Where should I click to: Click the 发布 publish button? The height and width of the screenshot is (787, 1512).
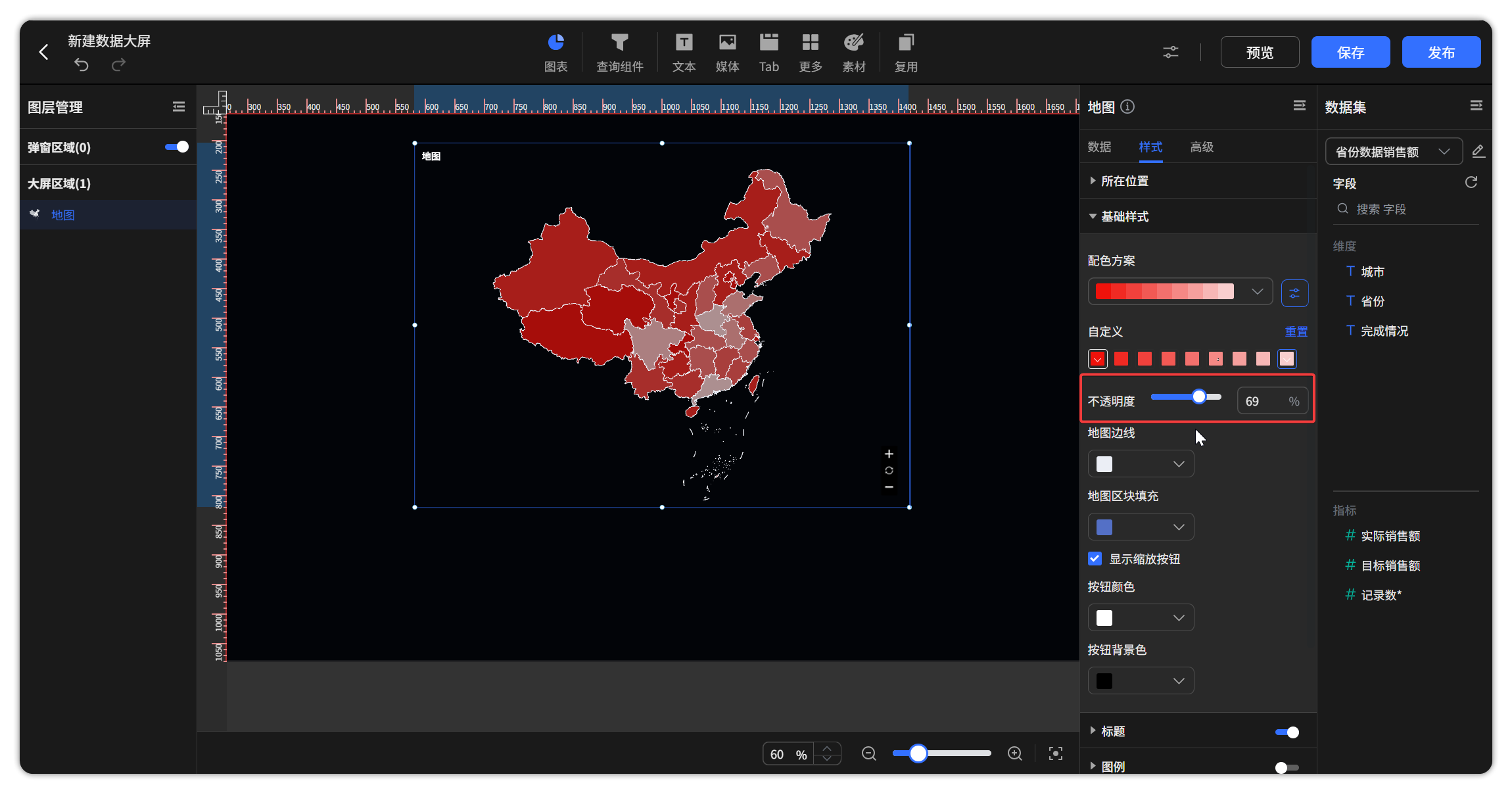(1441, 52)
